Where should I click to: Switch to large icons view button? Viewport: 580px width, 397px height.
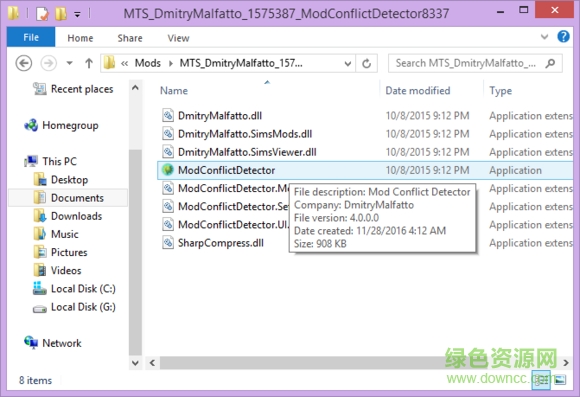click(x=560, y=380)
